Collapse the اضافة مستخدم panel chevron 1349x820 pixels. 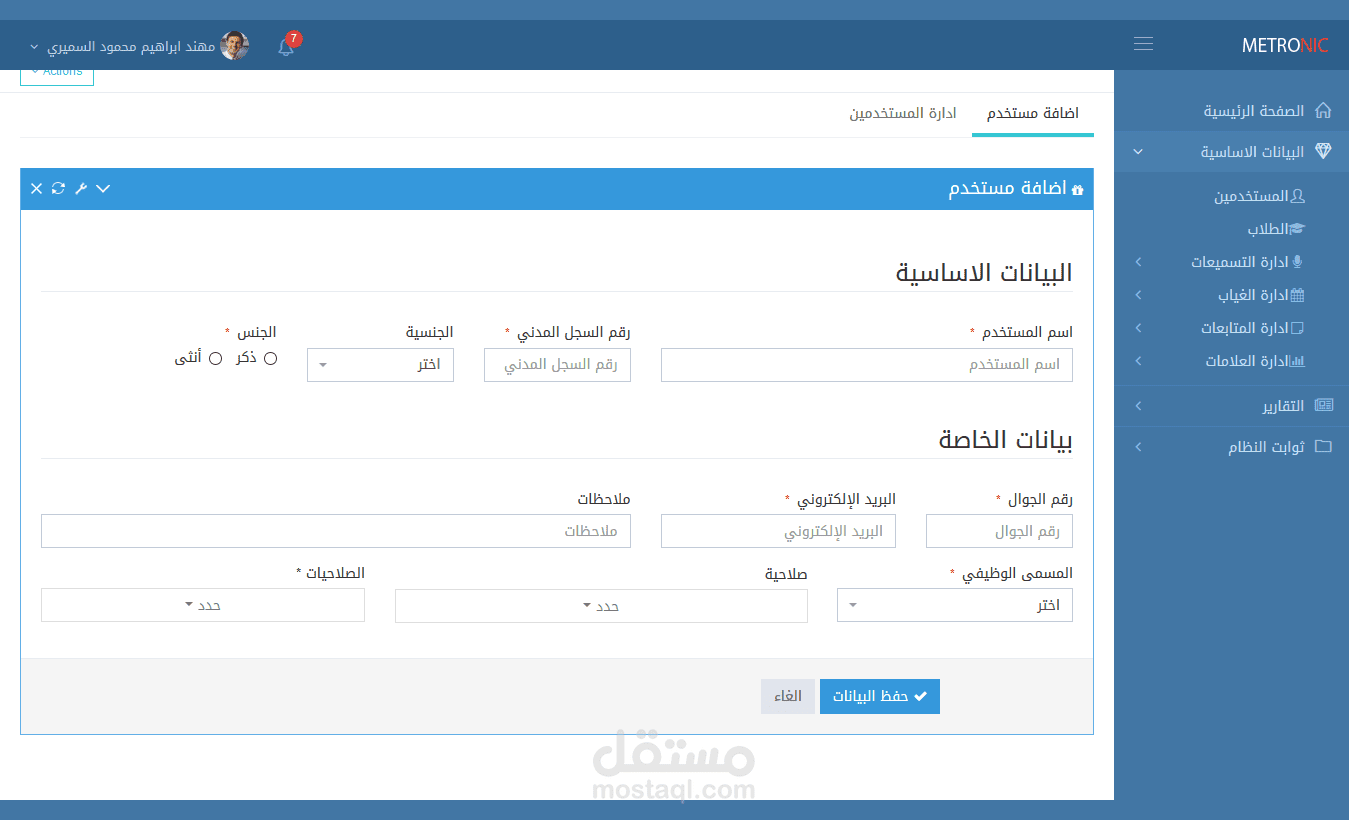point(103,188)
